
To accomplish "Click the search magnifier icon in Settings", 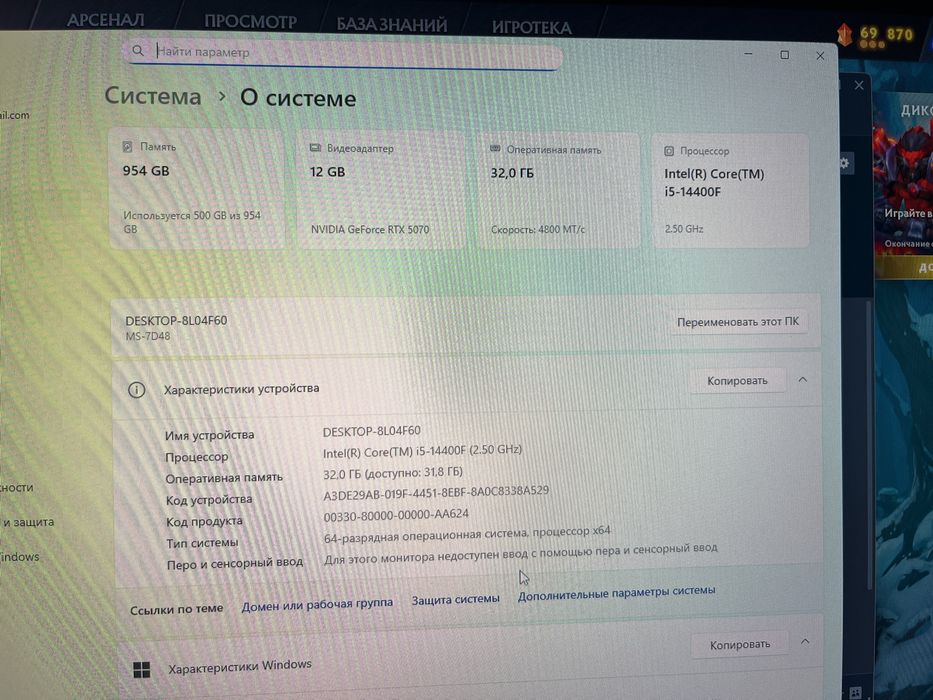I will tap(138, 51).
